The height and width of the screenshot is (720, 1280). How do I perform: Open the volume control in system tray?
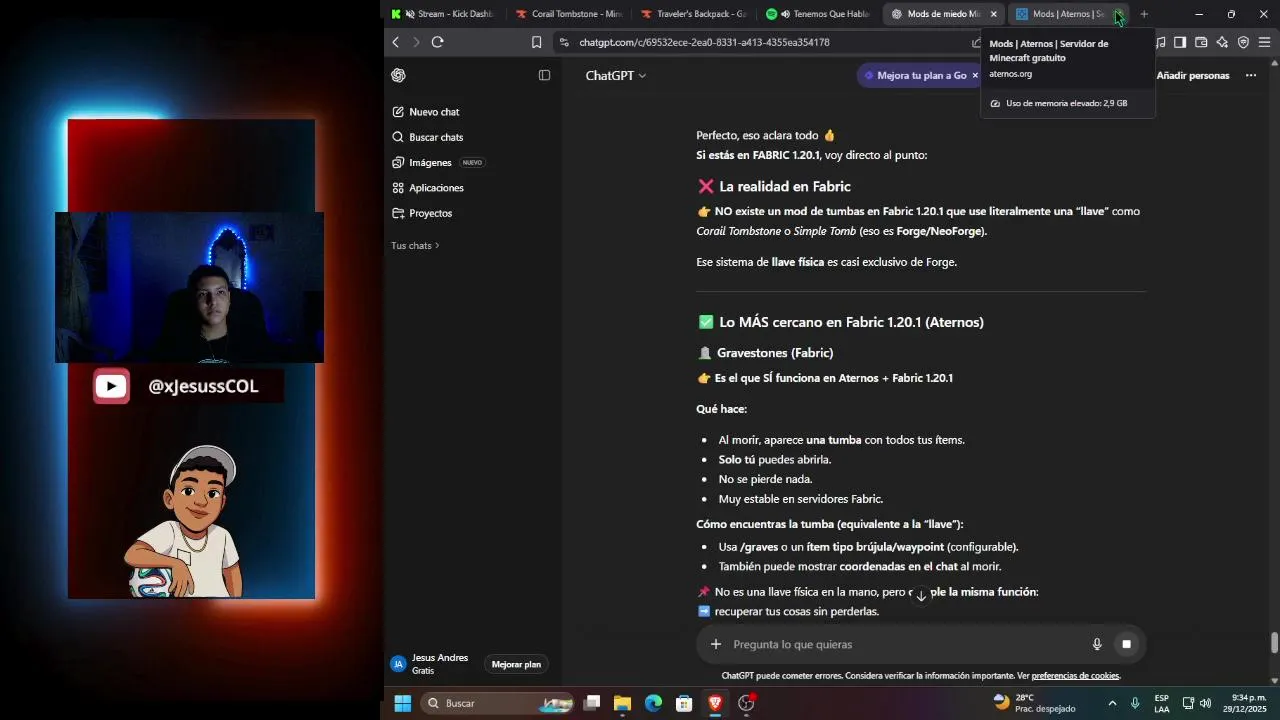(x=1205, y=703)
